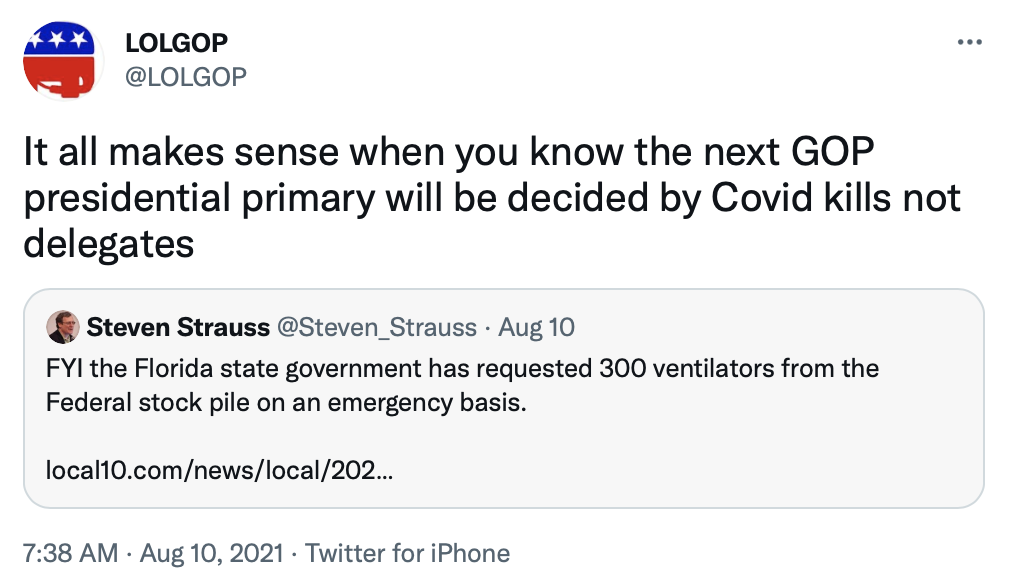This screenshot has width=1012, height=582.
Task: Open the tweet's three-dot more options menu
Action: tap(970, 43)
